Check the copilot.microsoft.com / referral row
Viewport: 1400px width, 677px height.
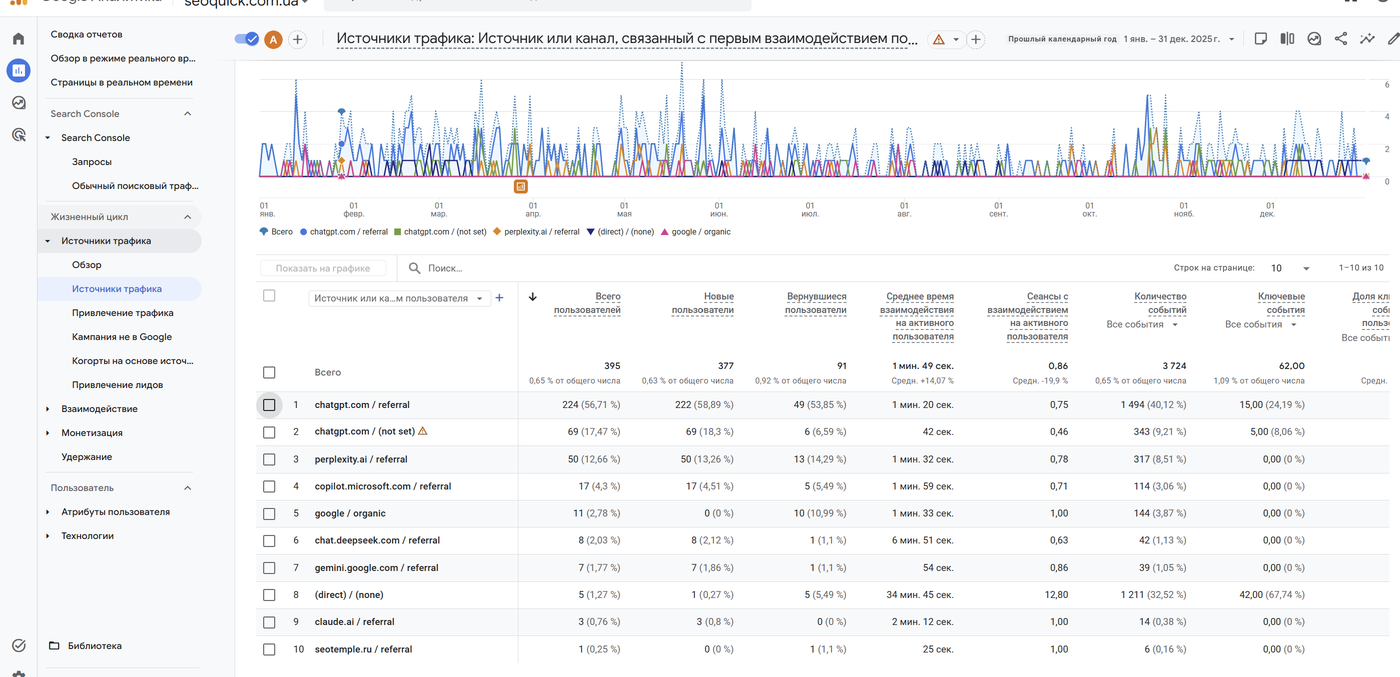tap(269, 486)
